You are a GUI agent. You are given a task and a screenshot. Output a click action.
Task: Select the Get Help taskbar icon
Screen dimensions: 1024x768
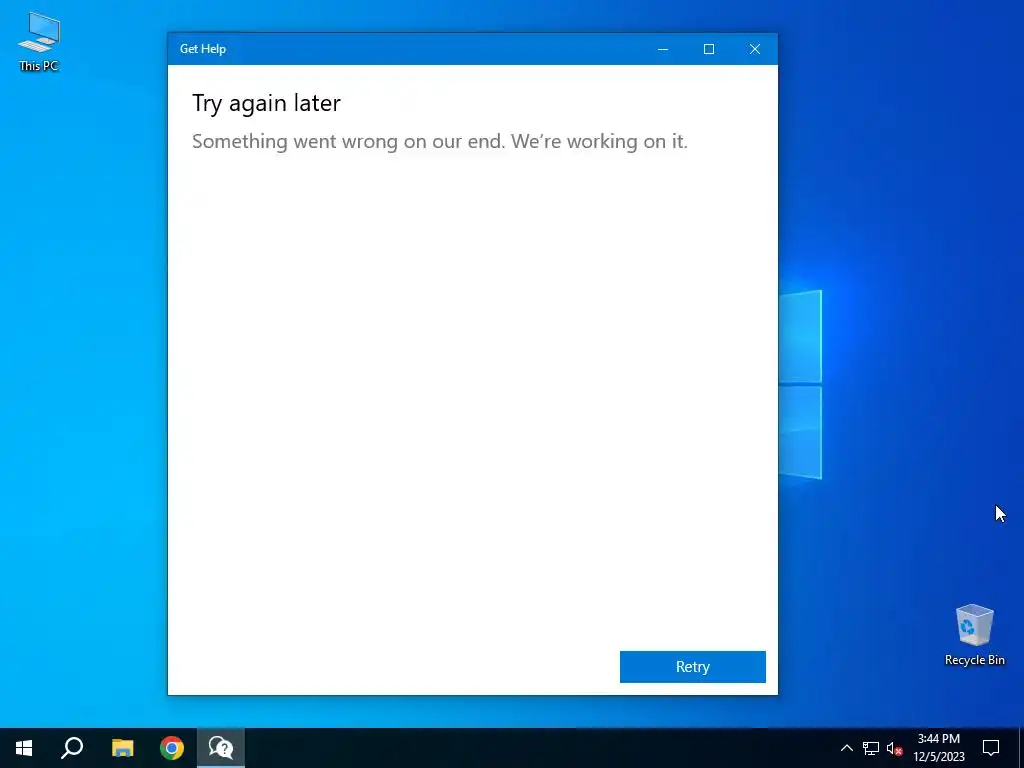(x=221, y=748)
